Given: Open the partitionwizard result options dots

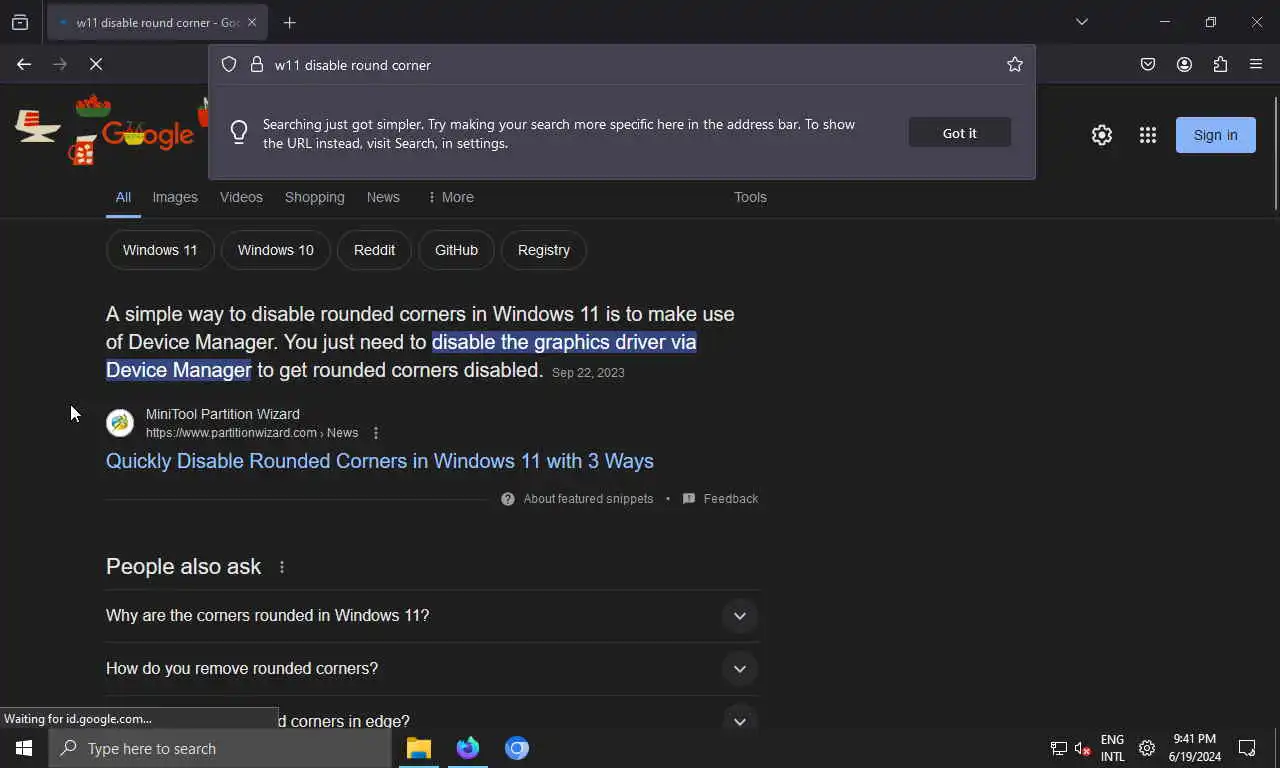Looking at the screenshot, I should coord(376,433).
